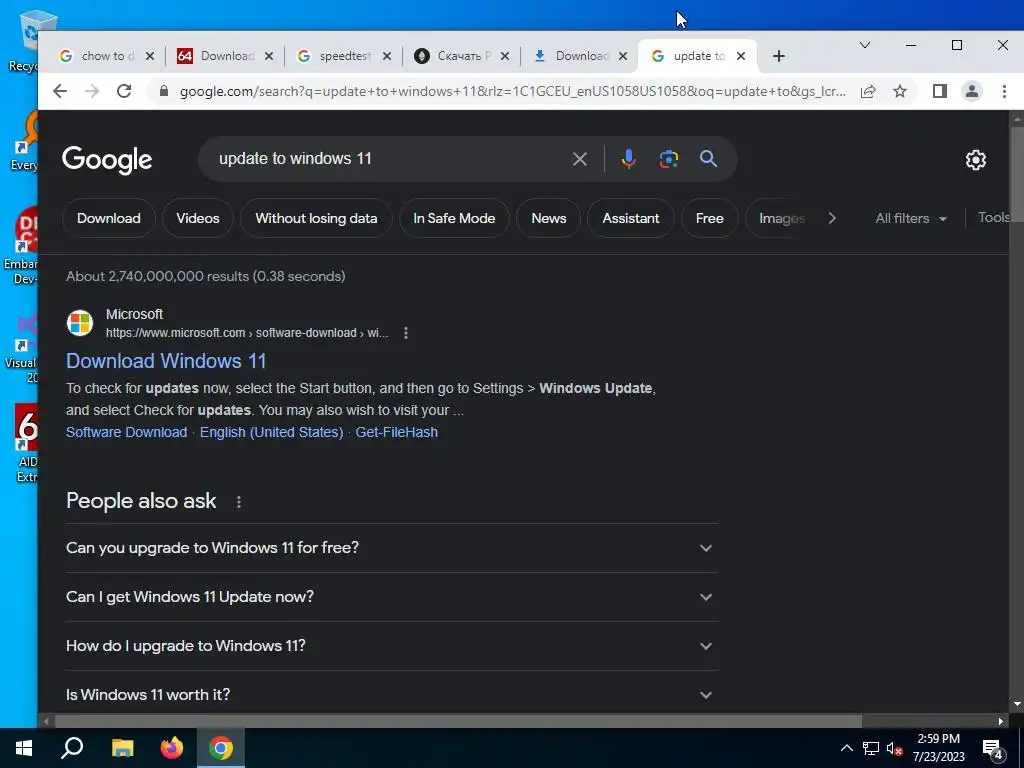1024x768 pixels.
Task: Apply the Free filter chip
Action: pos(710,218)
